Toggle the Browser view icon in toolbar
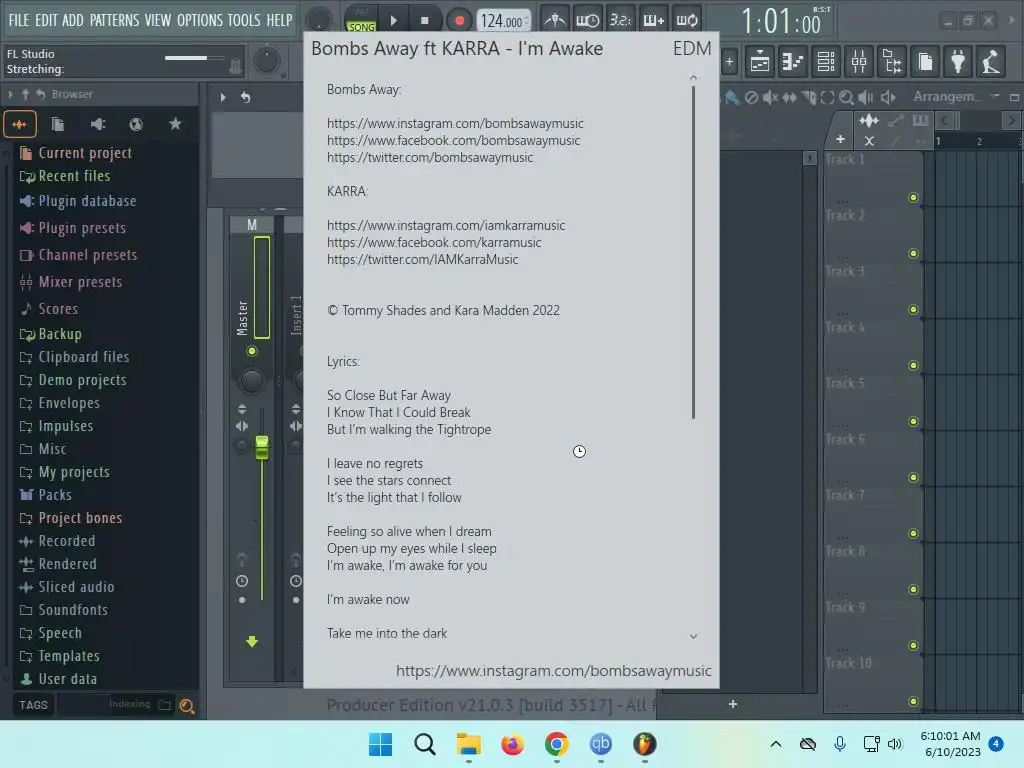The height and width of the screenshot is (768, 1024). [892, 62]
